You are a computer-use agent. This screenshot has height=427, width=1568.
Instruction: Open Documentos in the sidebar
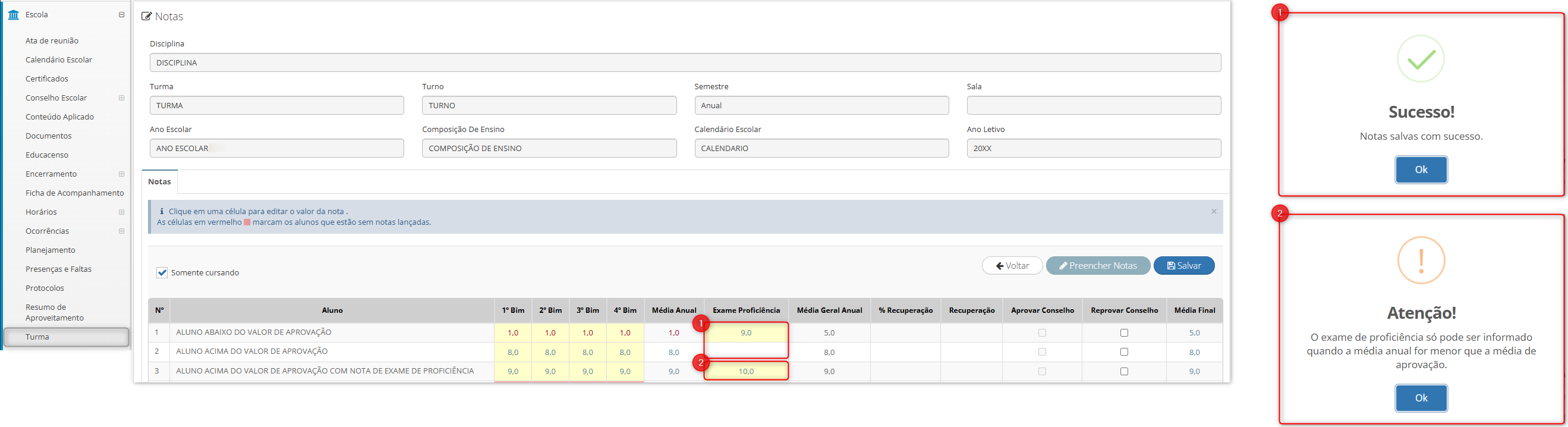coord(49,136)
